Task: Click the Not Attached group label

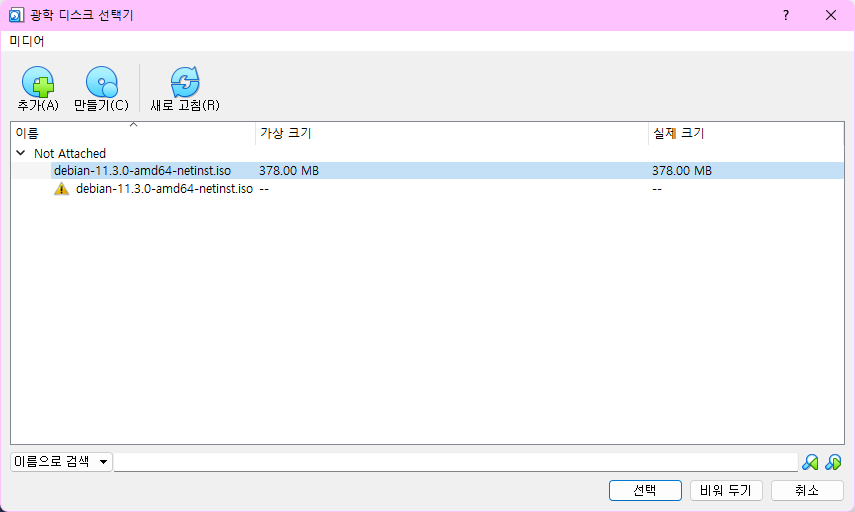Action: pos(70,153)
